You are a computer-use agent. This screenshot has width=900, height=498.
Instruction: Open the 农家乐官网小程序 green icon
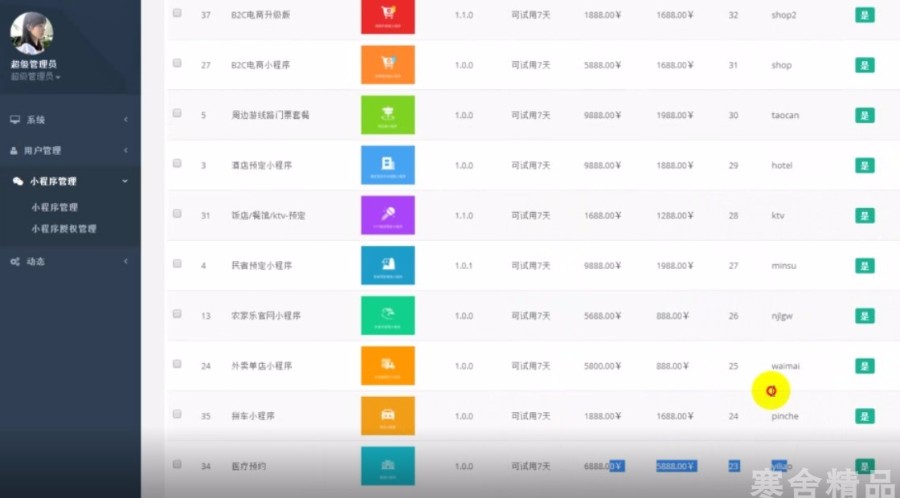[387, 316]
